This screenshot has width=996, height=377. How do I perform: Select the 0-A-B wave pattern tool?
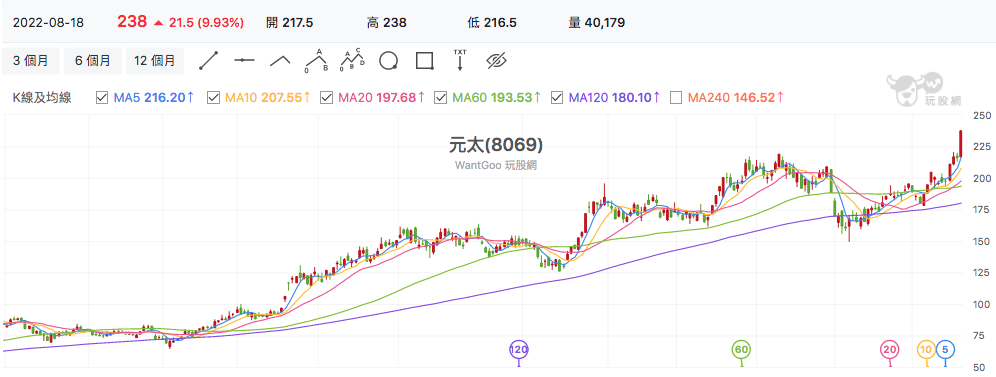tap(316, 60)
